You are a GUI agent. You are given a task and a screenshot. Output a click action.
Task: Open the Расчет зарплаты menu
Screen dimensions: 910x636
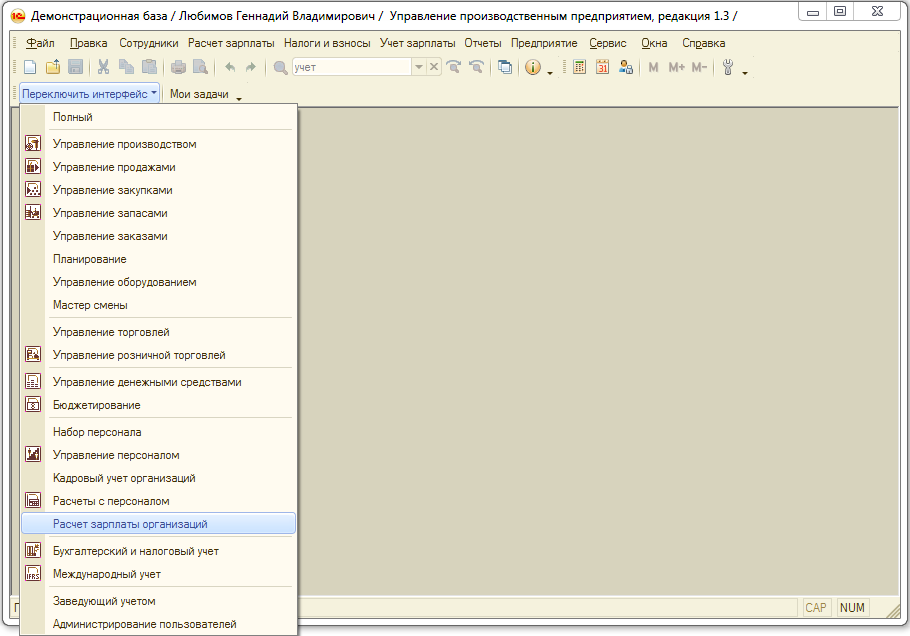231,43
